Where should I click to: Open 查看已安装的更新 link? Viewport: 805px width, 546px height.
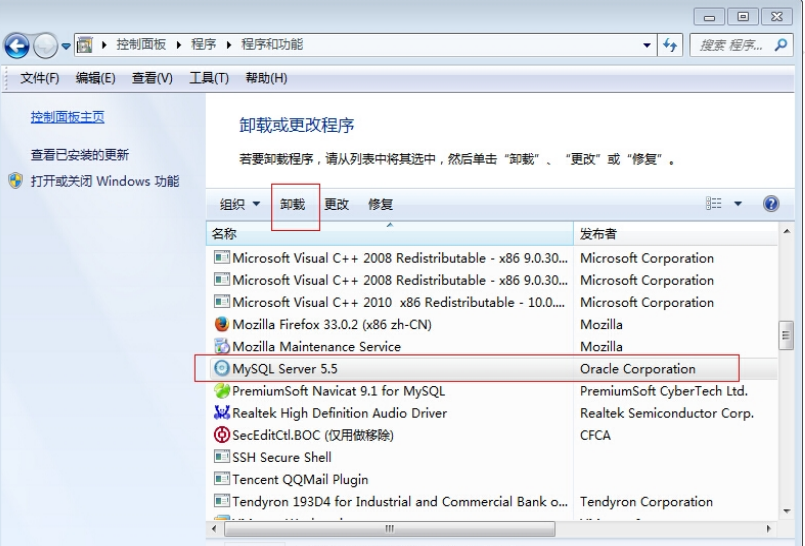(x=80, y=154)
